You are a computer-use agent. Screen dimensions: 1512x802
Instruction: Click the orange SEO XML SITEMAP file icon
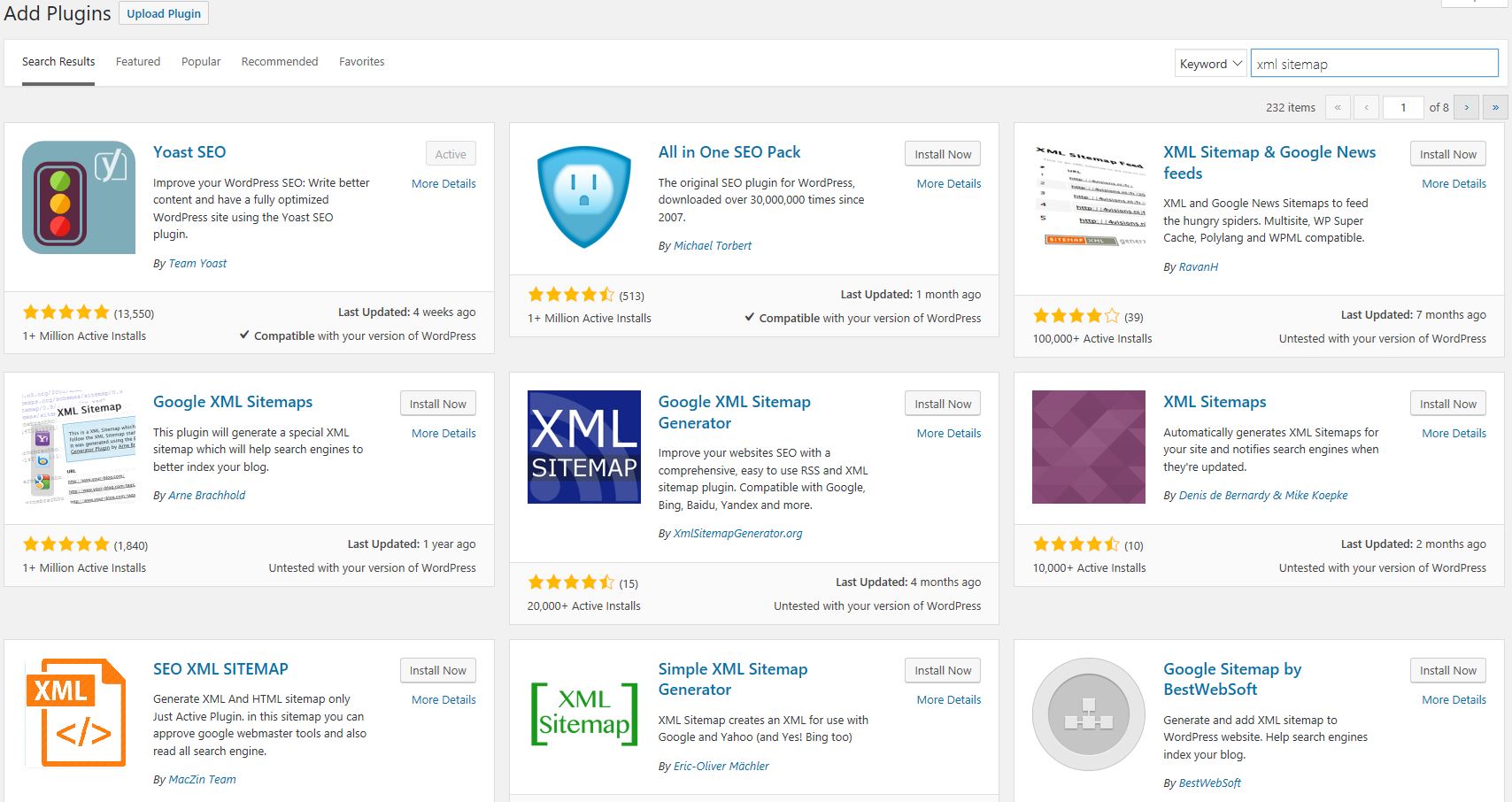(76, 713)
